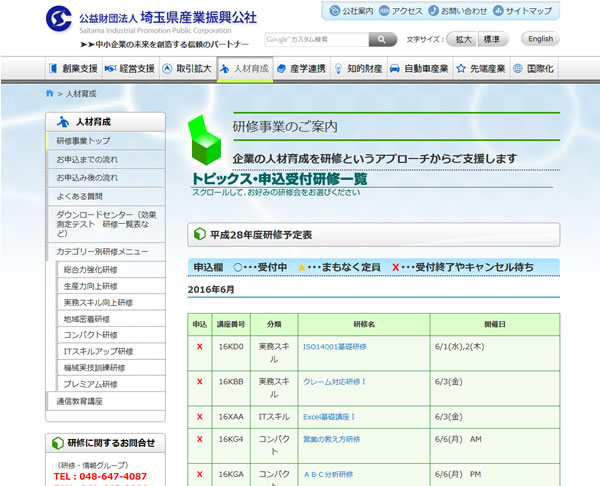Click the running person icon beside sidebar 人材育成
This screenshot has height=486, width=600.
63,122
